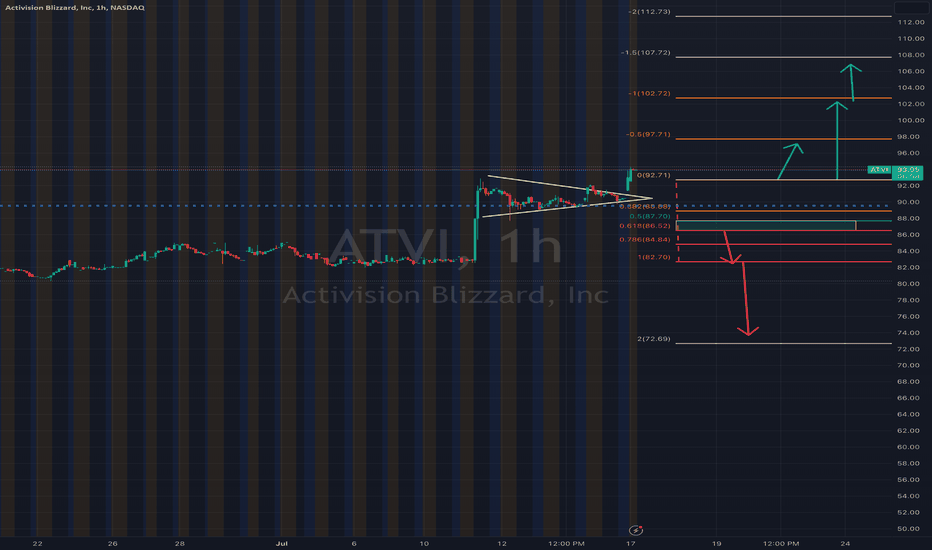Select the 0.5(87.70) Fibonacci label

(650, 216)
